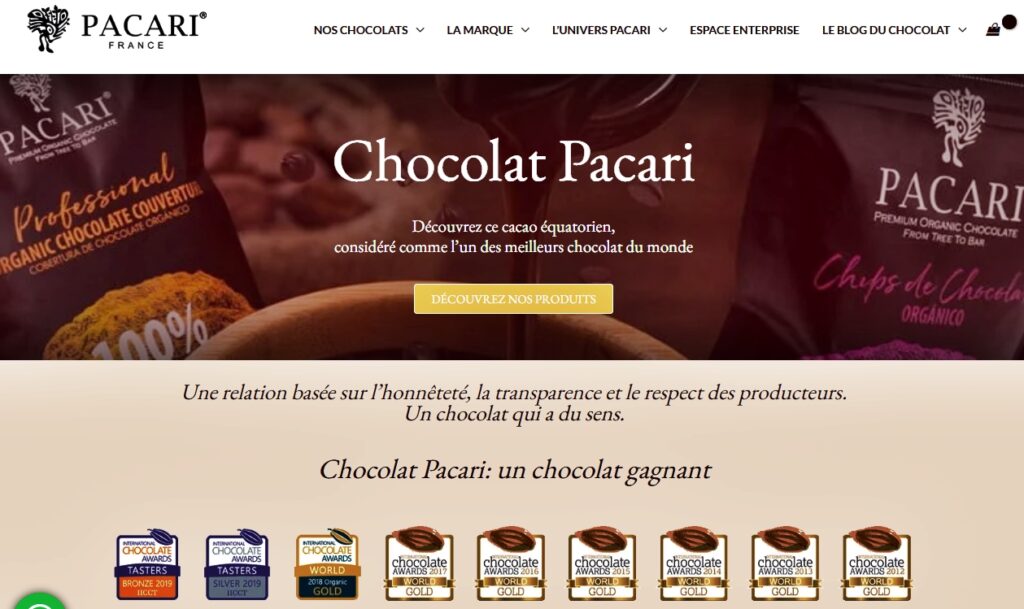1024x609 pixels.
Task: Open the Espace Entreprise menu item
Action: pyautogui.click(x=744, y=30)
